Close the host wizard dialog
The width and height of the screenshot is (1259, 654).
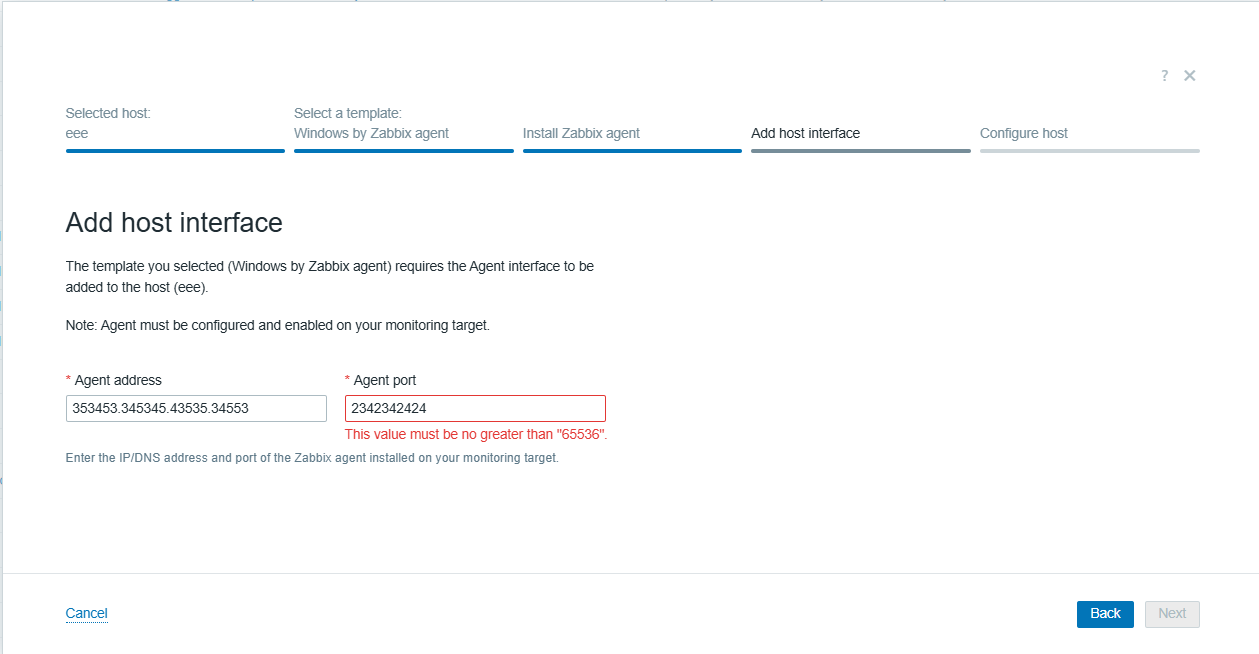1190,76
